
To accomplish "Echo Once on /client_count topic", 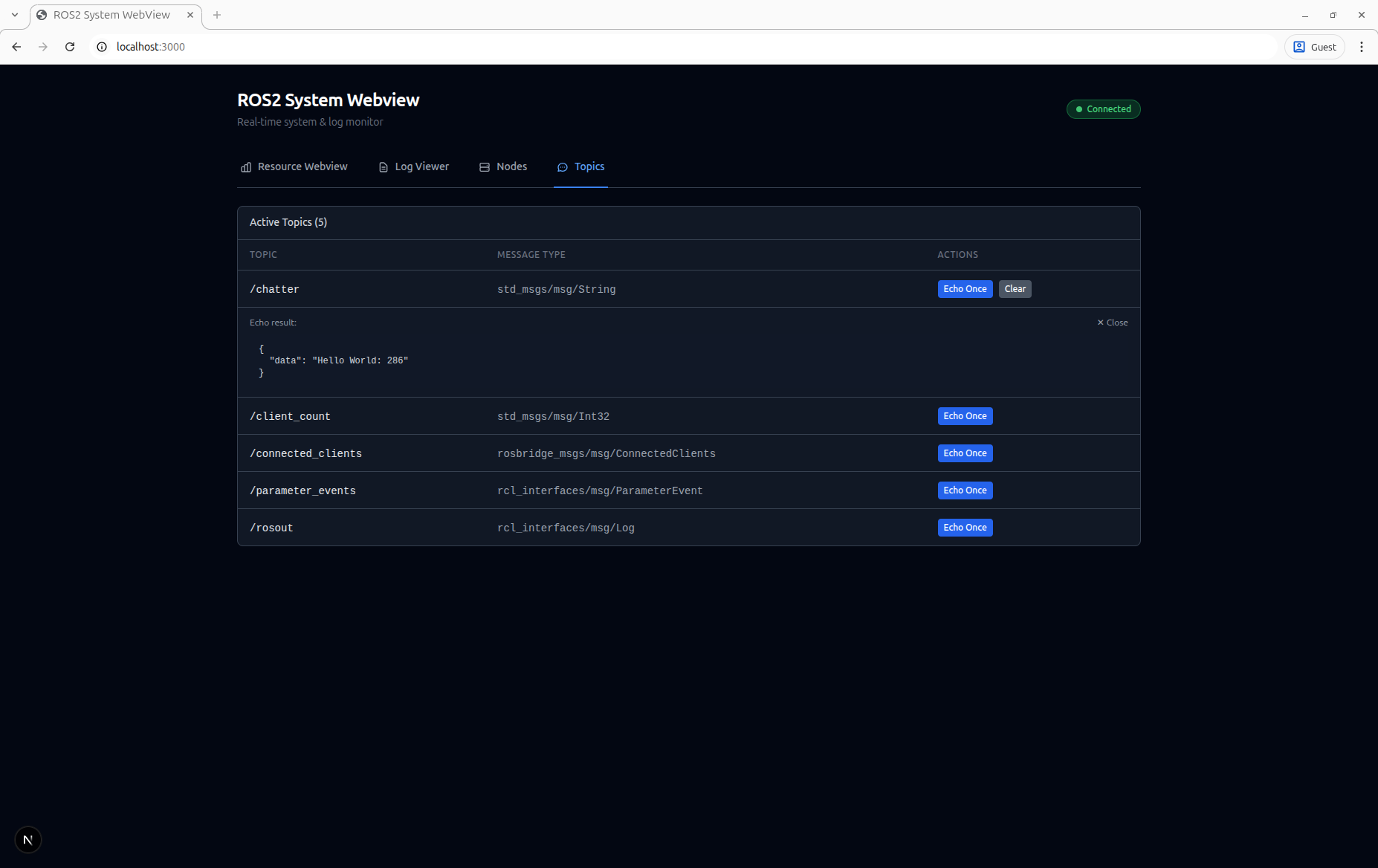I will 964,415.
